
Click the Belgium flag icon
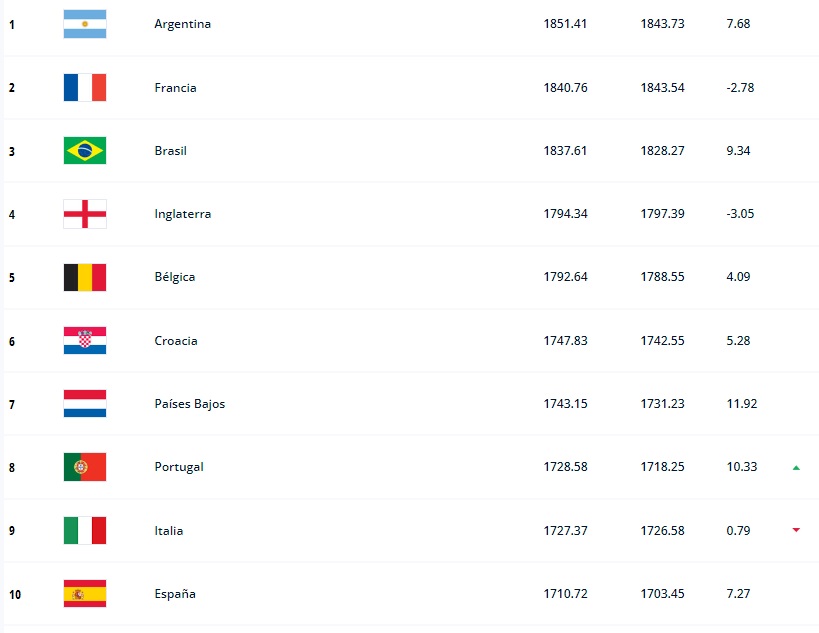(85, 277)
